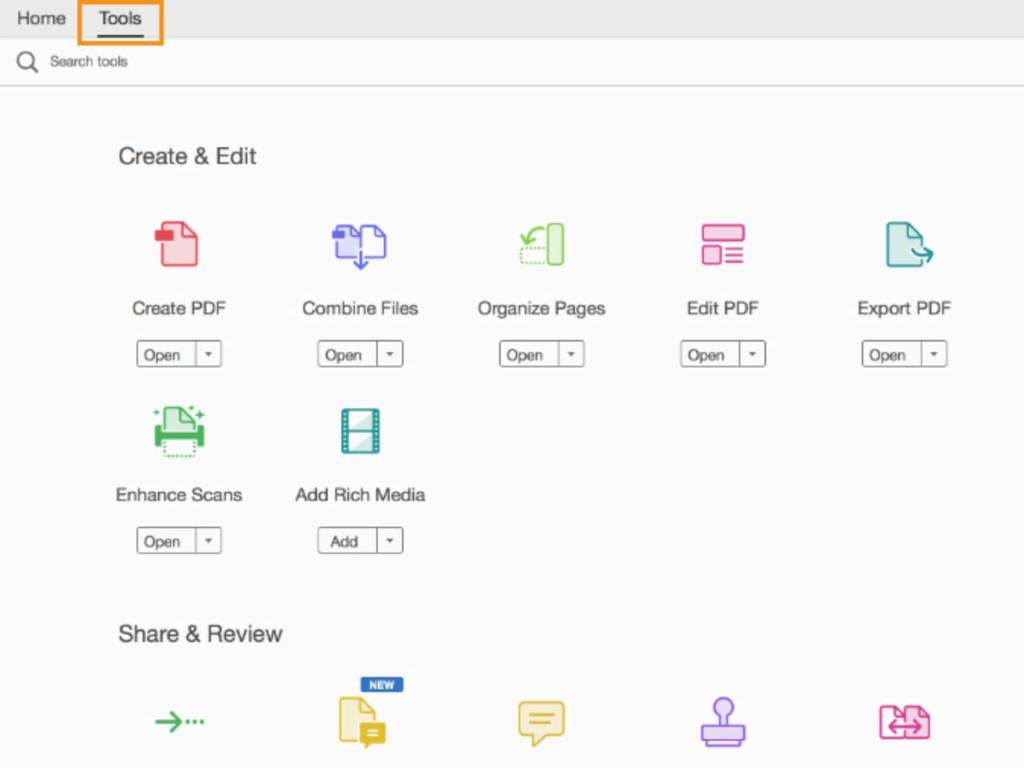Expand the Edit PDF dropdown arrow
This screenshot has height=768, width=1024.
[752, 354]
